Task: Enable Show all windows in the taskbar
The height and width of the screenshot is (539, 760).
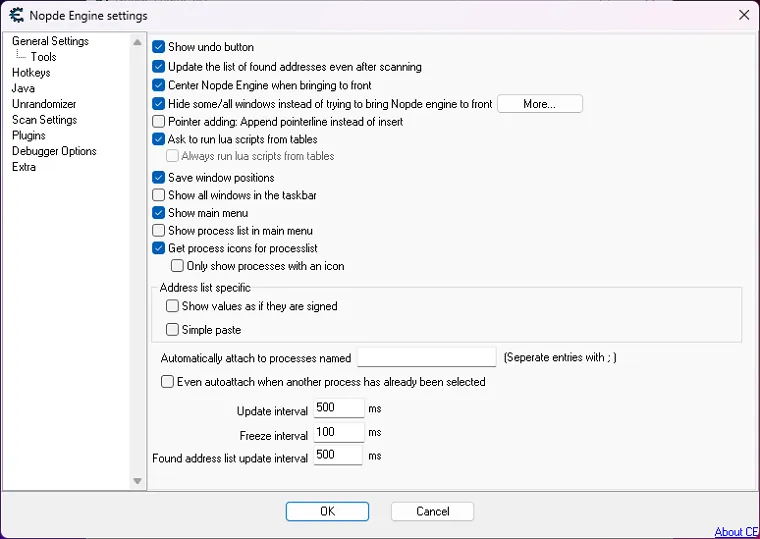Action: [x=158, y=195]
